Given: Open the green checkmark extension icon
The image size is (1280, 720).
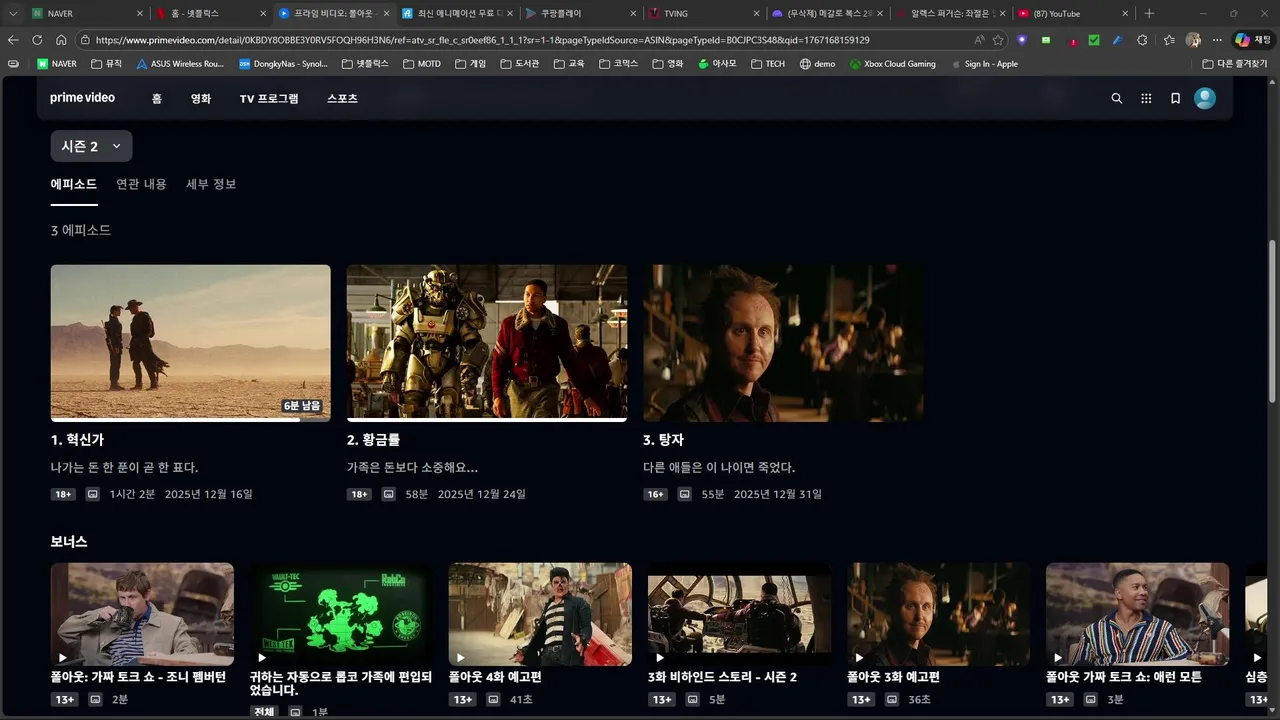Looking at the screenshot, I should pos(1094,40).
